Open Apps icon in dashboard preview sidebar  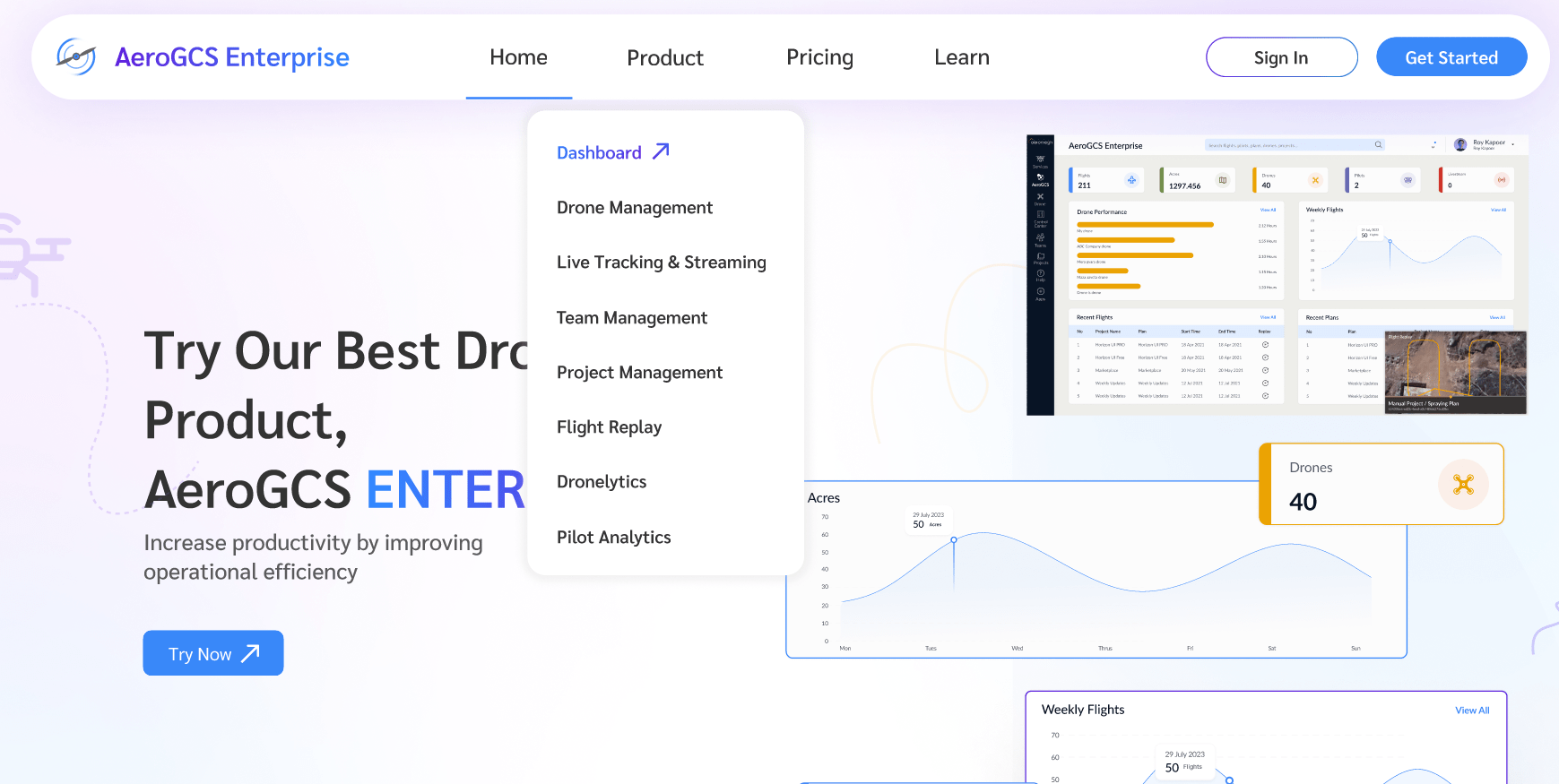(1040, 293)
